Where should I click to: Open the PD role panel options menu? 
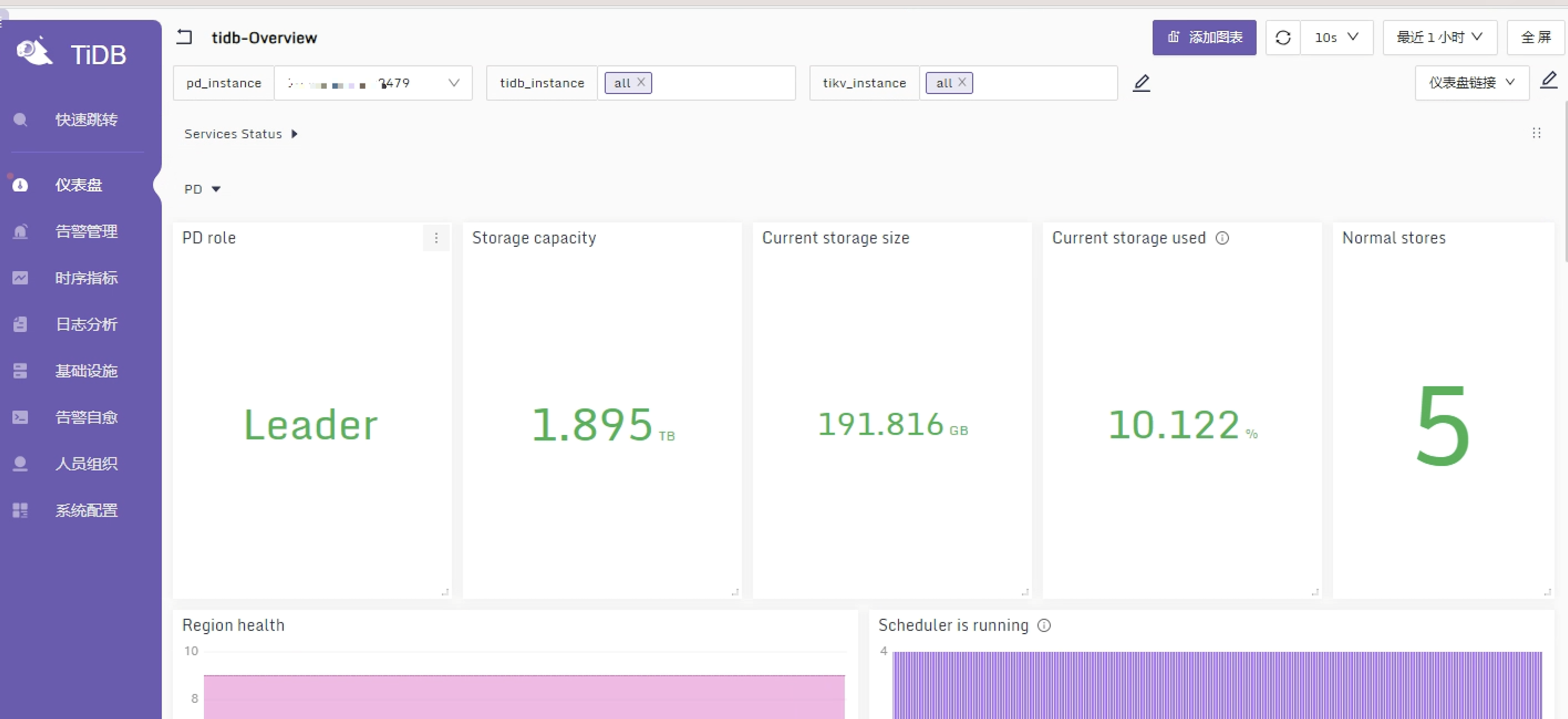pyautogui.click(x=436, y=238)
